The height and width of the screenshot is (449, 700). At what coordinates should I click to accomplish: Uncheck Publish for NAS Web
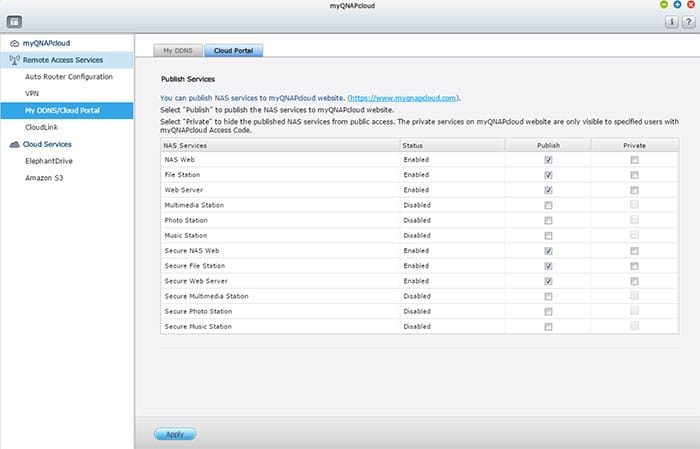(x=548, y=160)
